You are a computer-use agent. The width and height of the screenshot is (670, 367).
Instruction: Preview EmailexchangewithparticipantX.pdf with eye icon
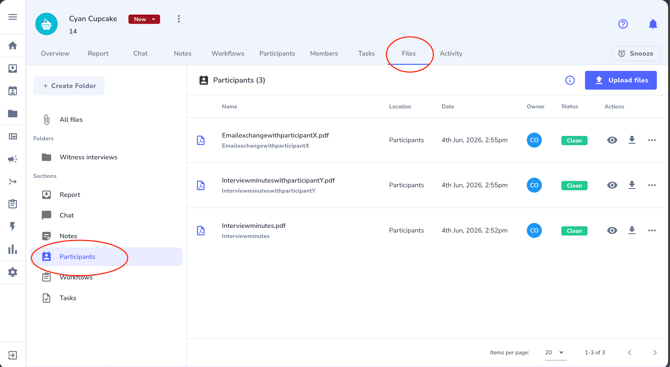tap(612, 140)
